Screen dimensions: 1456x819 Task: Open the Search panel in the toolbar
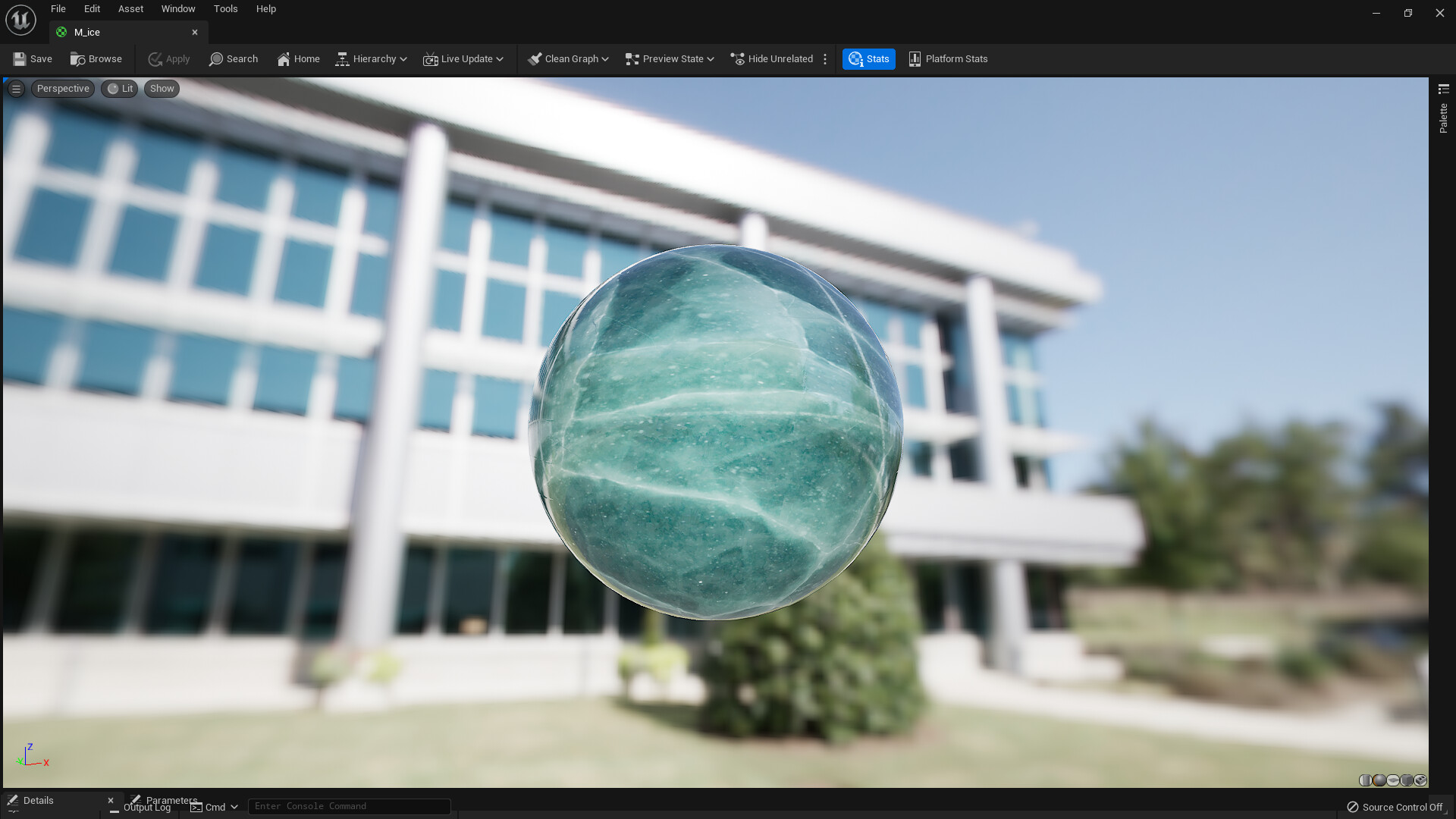tap(233, 58)
